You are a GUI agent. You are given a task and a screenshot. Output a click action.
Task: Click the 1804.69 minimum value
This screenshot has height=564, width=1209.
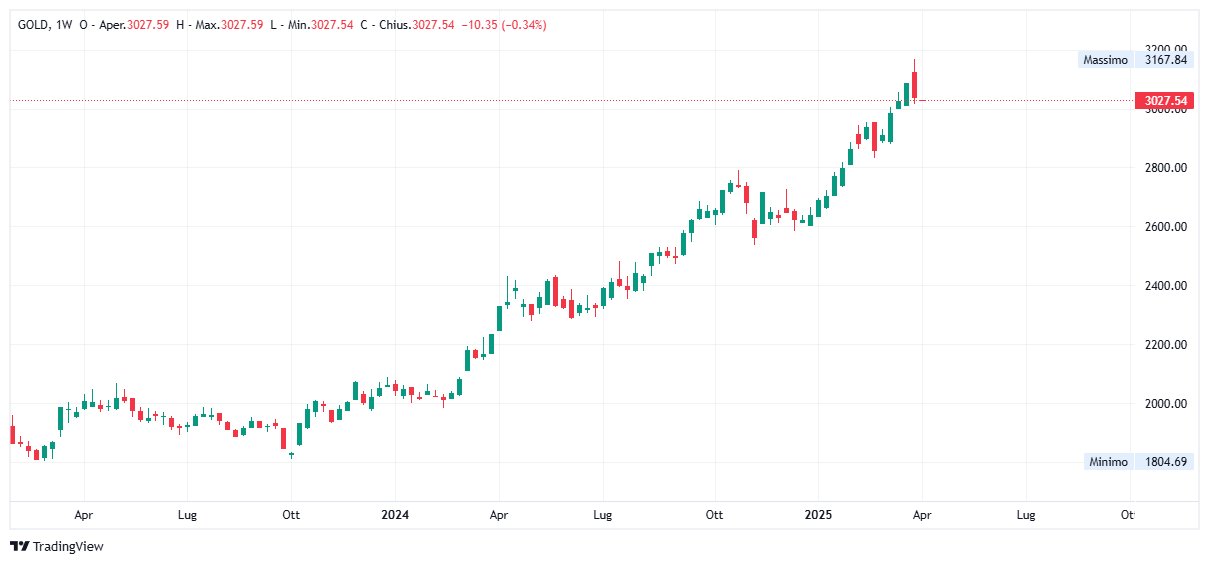[x=1166, y=461]
